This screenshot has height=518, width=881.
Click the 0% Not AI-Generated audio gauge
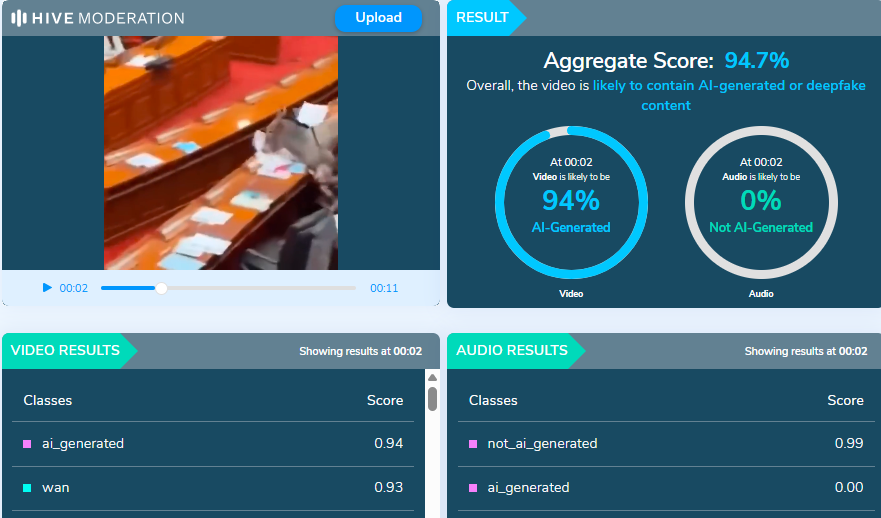click(x=760, y=202)
